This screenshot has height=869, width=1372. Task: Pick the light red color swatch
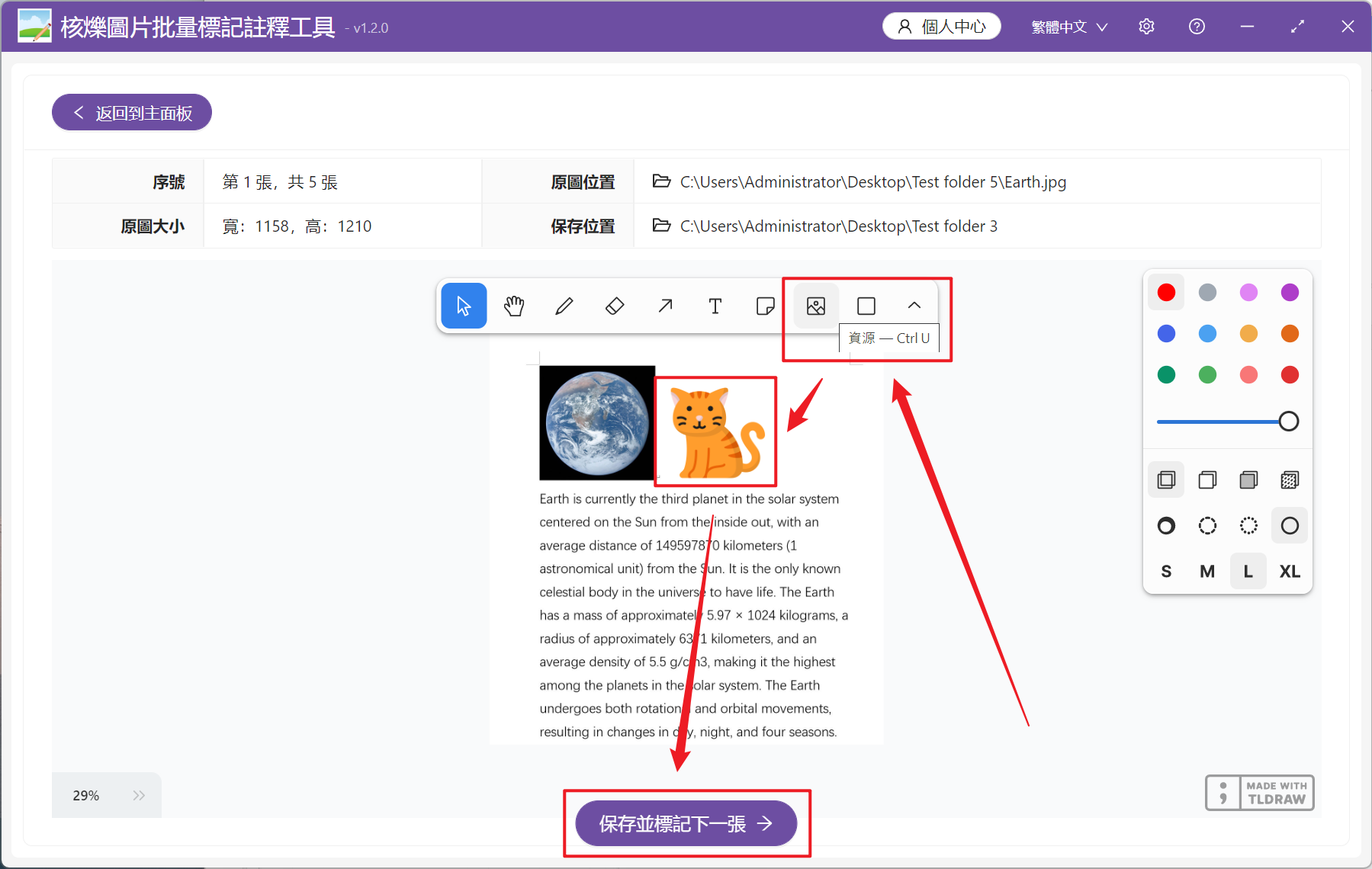click(1248, 374)
